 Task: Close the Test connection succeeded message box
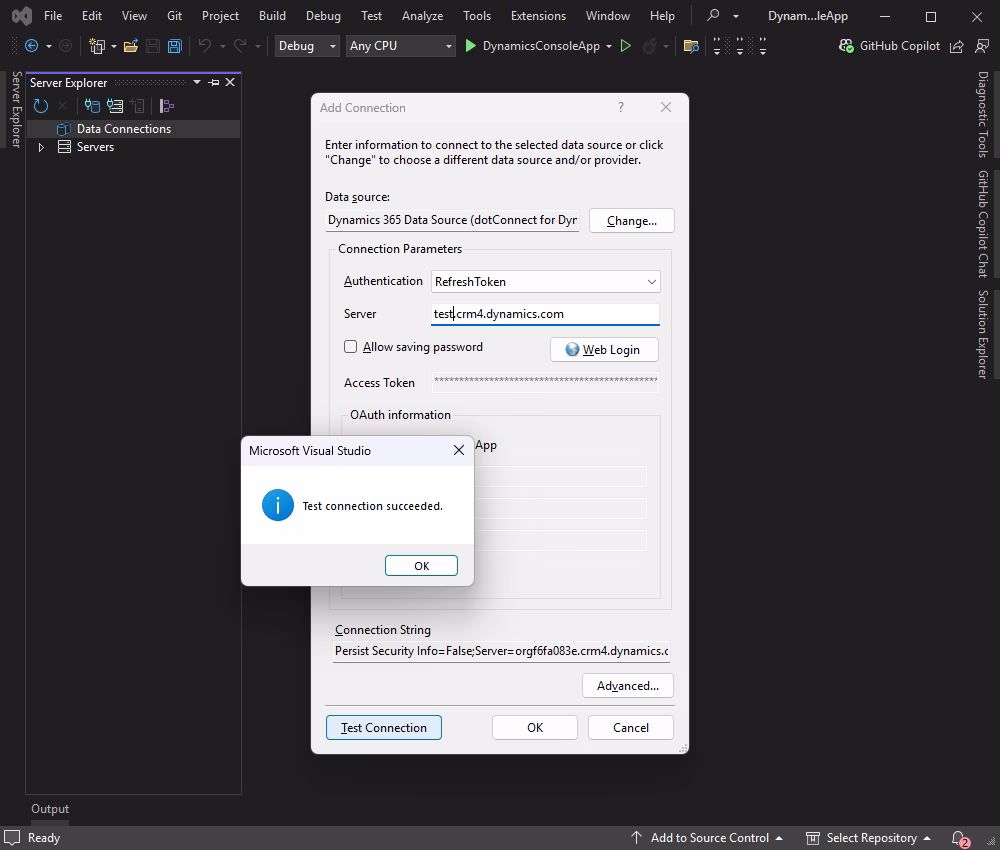click(459, 450)
